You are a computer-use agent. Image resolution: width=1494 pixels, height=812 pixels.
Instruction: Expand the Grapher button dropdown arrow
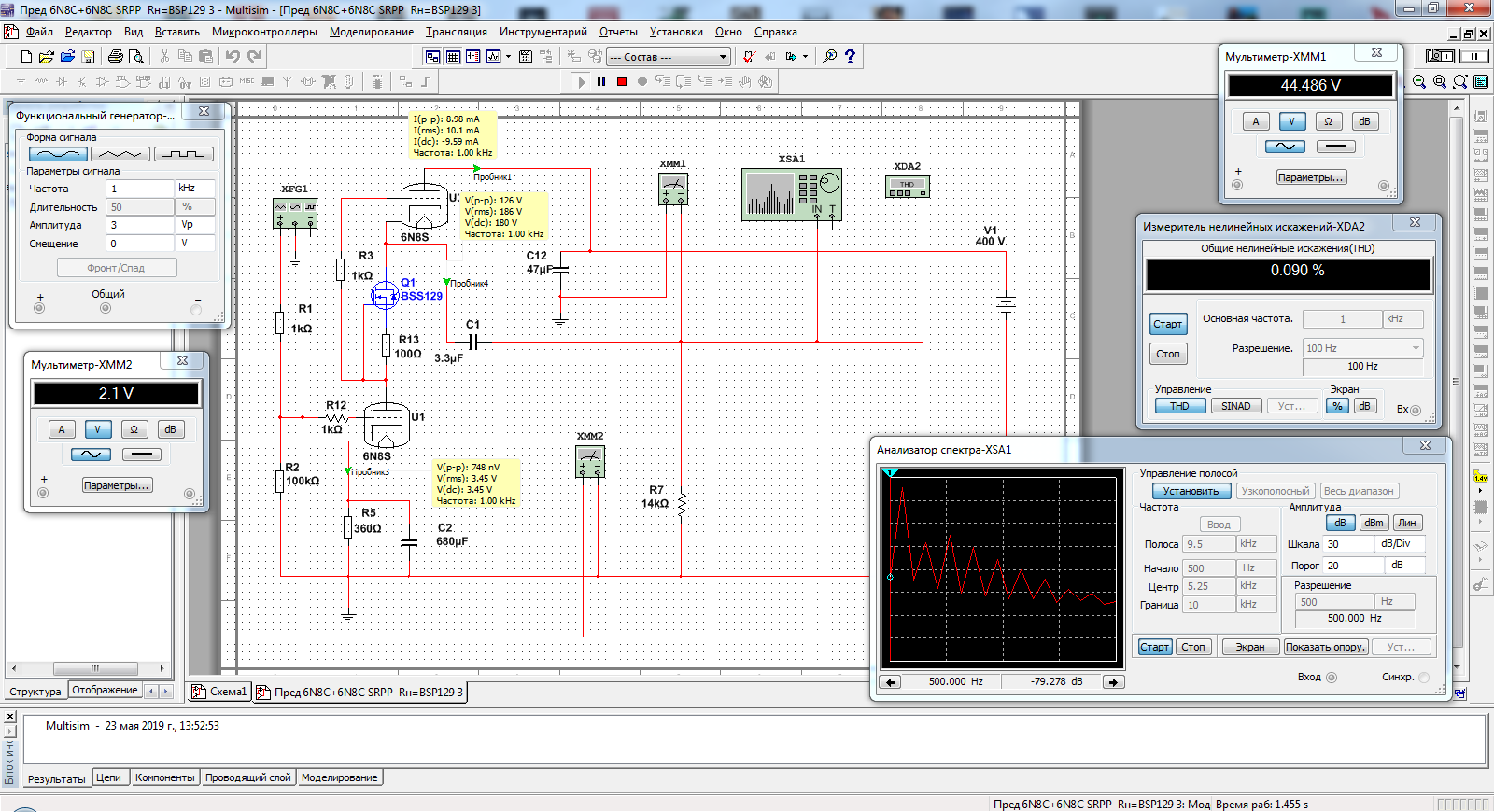[508, 56]
